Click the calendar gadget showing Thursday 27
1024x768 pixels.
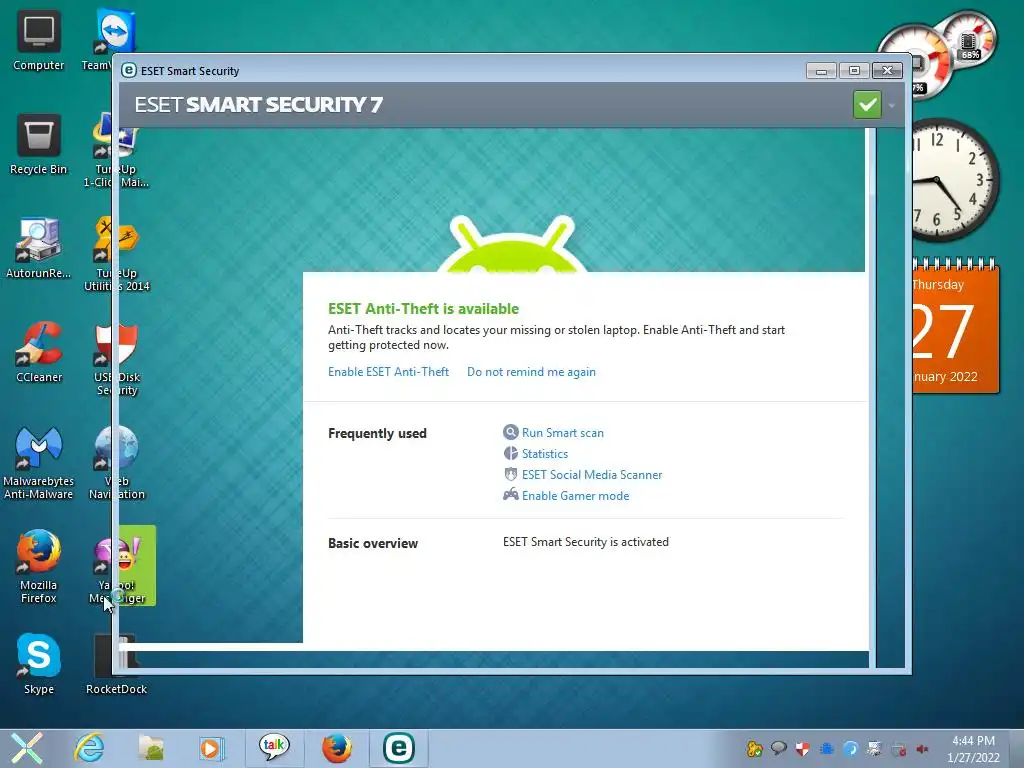(956, 326)
